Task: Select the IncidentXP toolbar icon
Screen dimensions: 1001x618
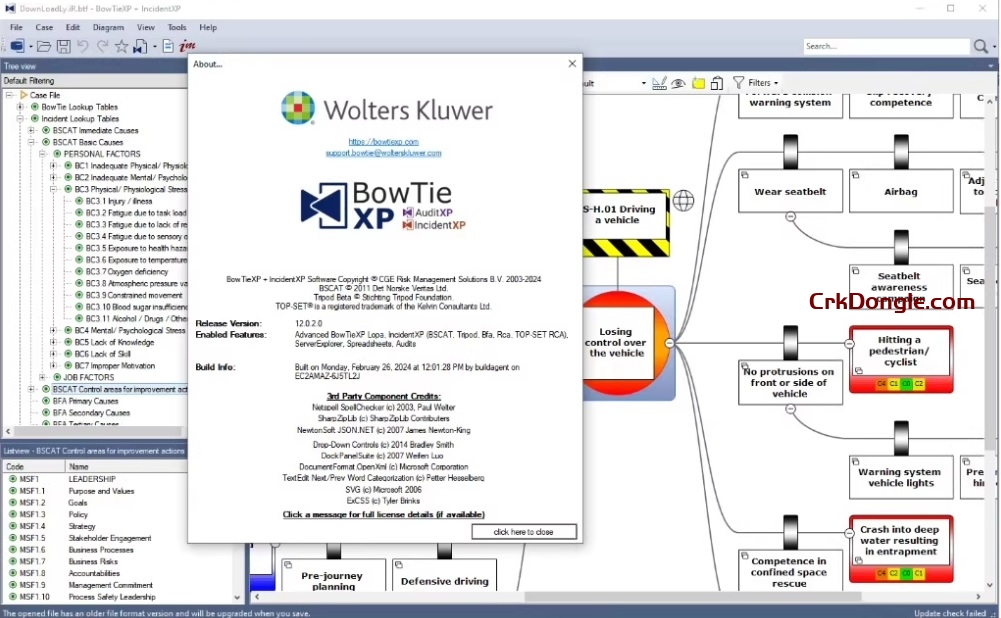Action: tap(187, 46)
